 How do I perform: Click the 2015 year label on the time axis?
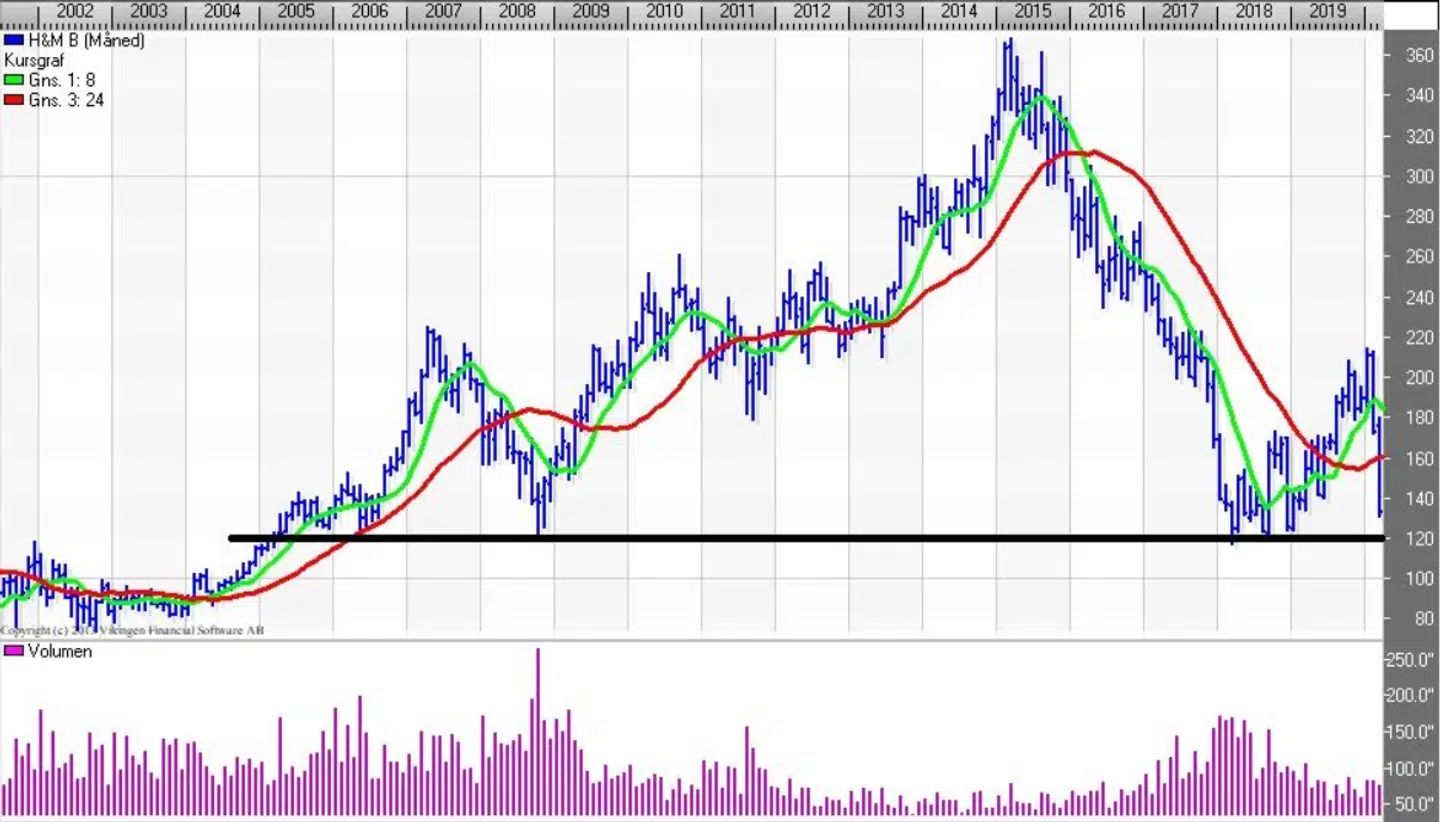(x=1032, y=11)
